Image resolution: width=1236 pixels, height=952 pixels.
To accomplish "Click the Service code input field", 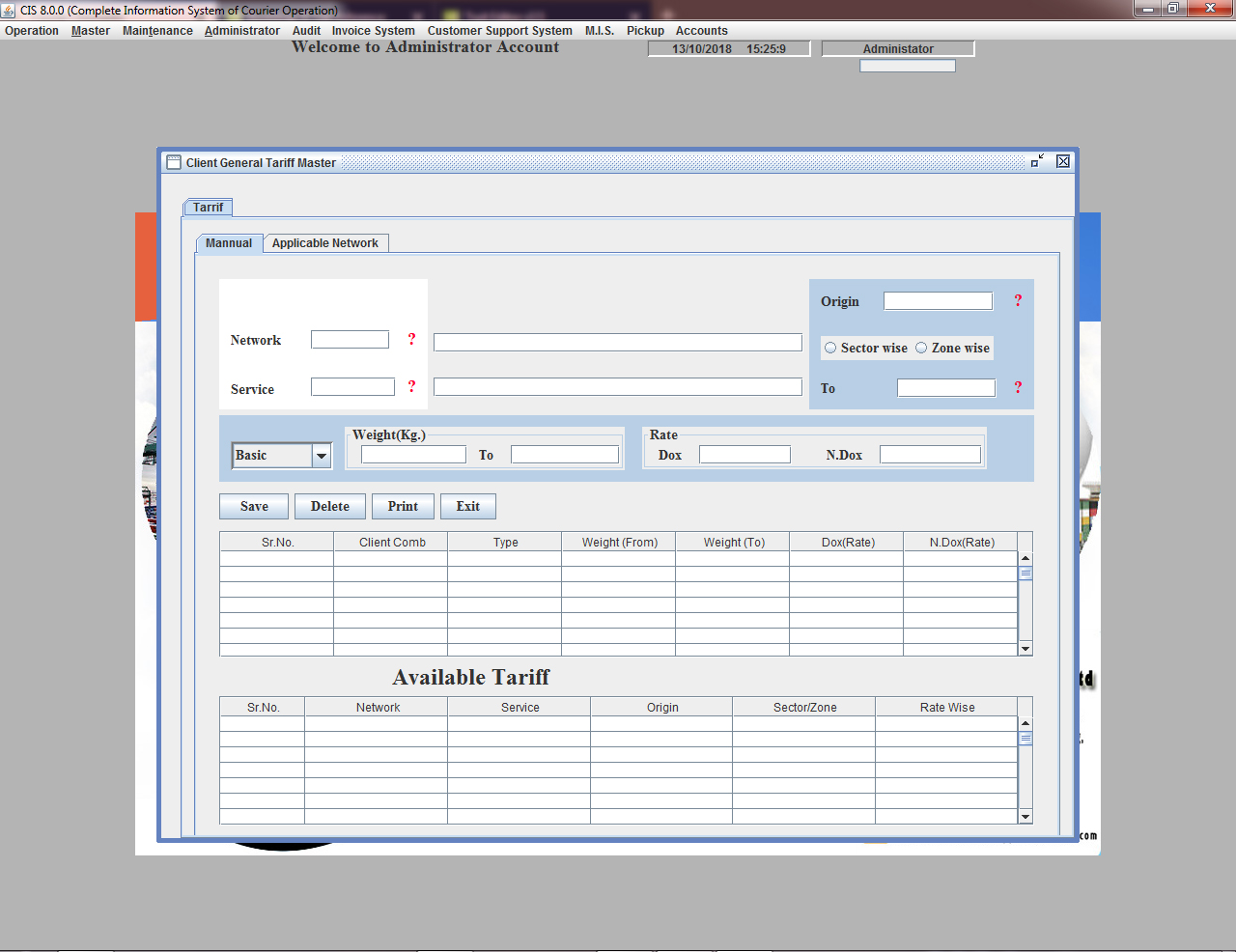I will [x=352, y=387].
